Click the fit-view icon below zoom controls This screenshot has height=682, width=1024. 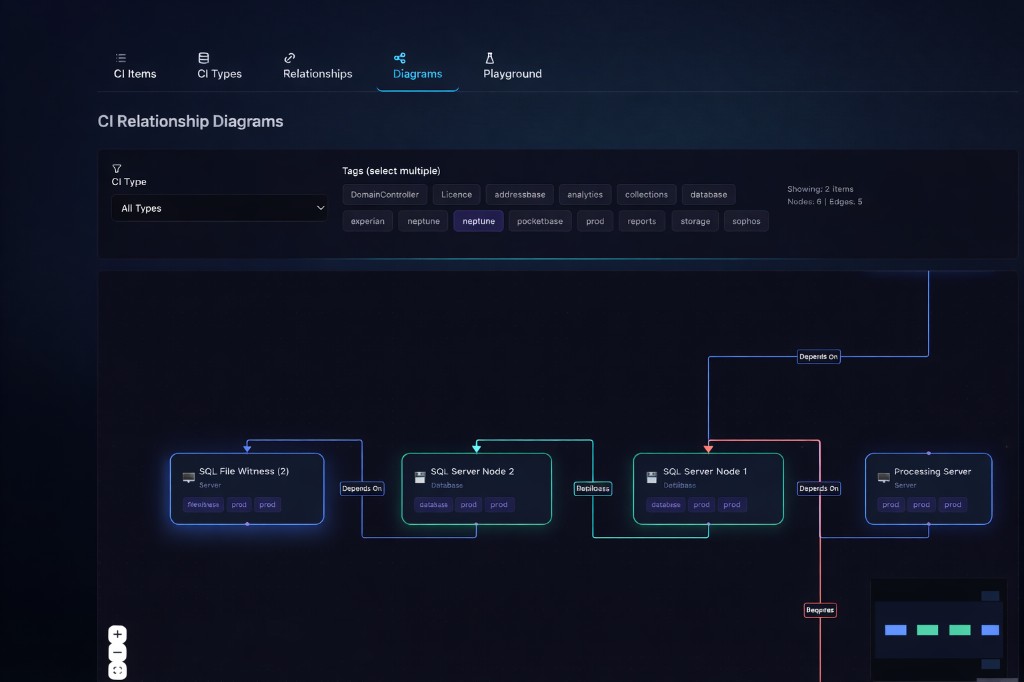click(118, 670)
